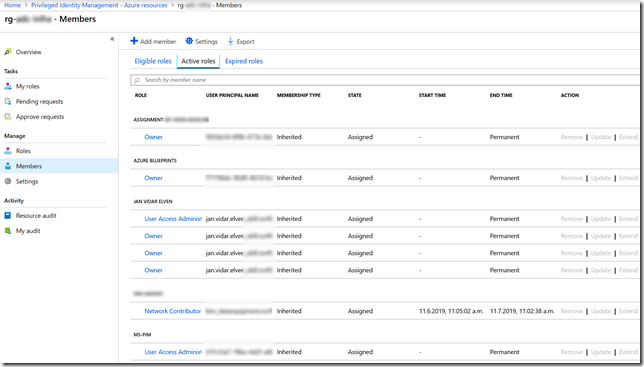Open User Access Administrator link under MS-PIM
Viewport: 644px width, 367px height.
click(x=173, y=352)
